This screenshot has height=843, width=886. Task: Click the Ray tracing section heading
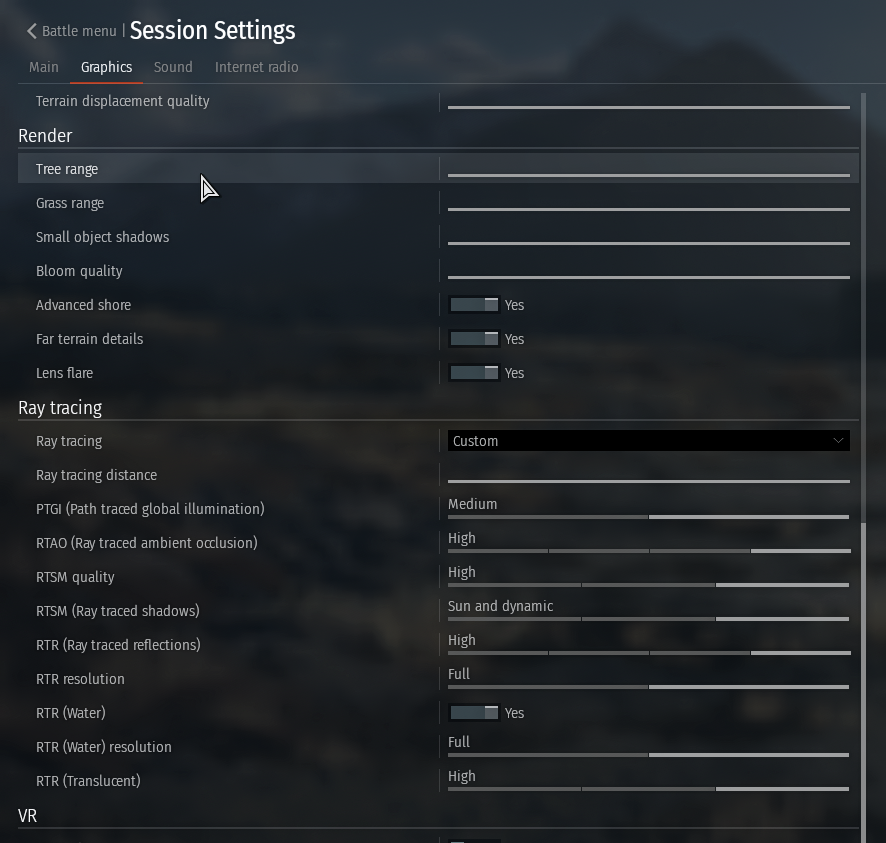pyautogui.click(x=60, y=408)
